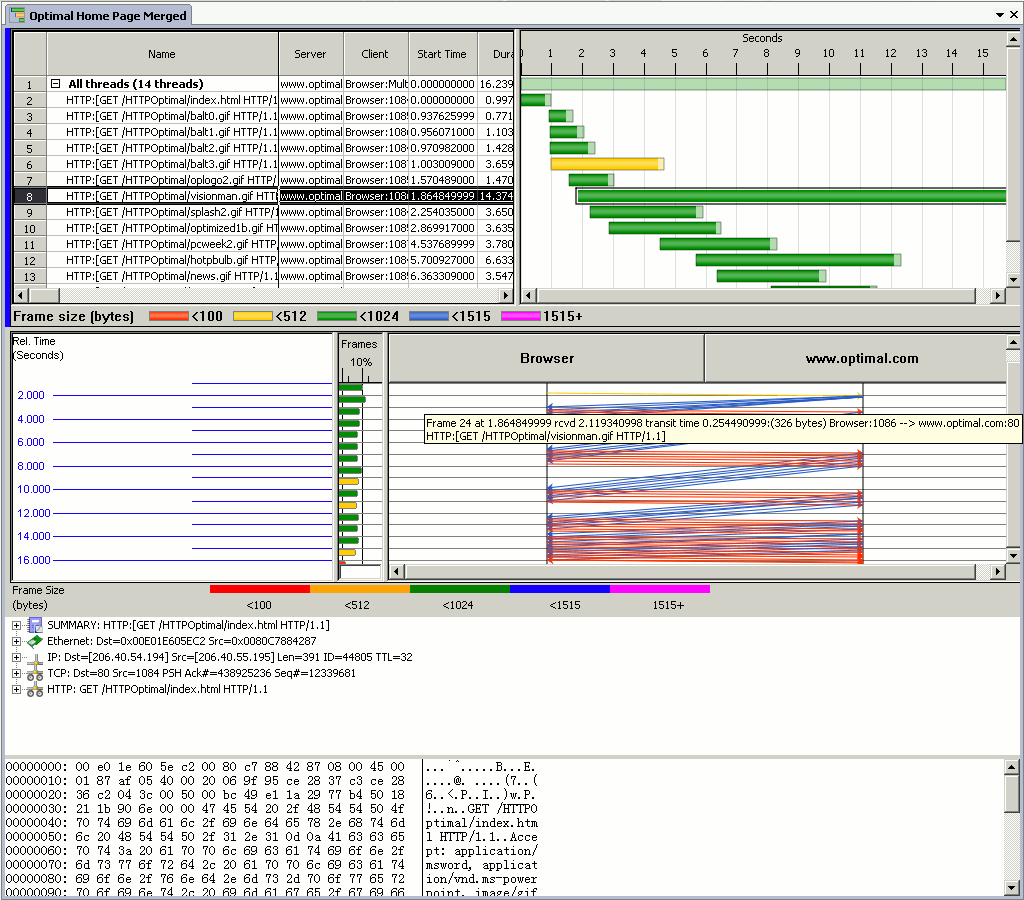The height and width of the screenshot is (900, 1024).
Task: Expand the Ethernet Dst/Src node
Action: [16, 641]
